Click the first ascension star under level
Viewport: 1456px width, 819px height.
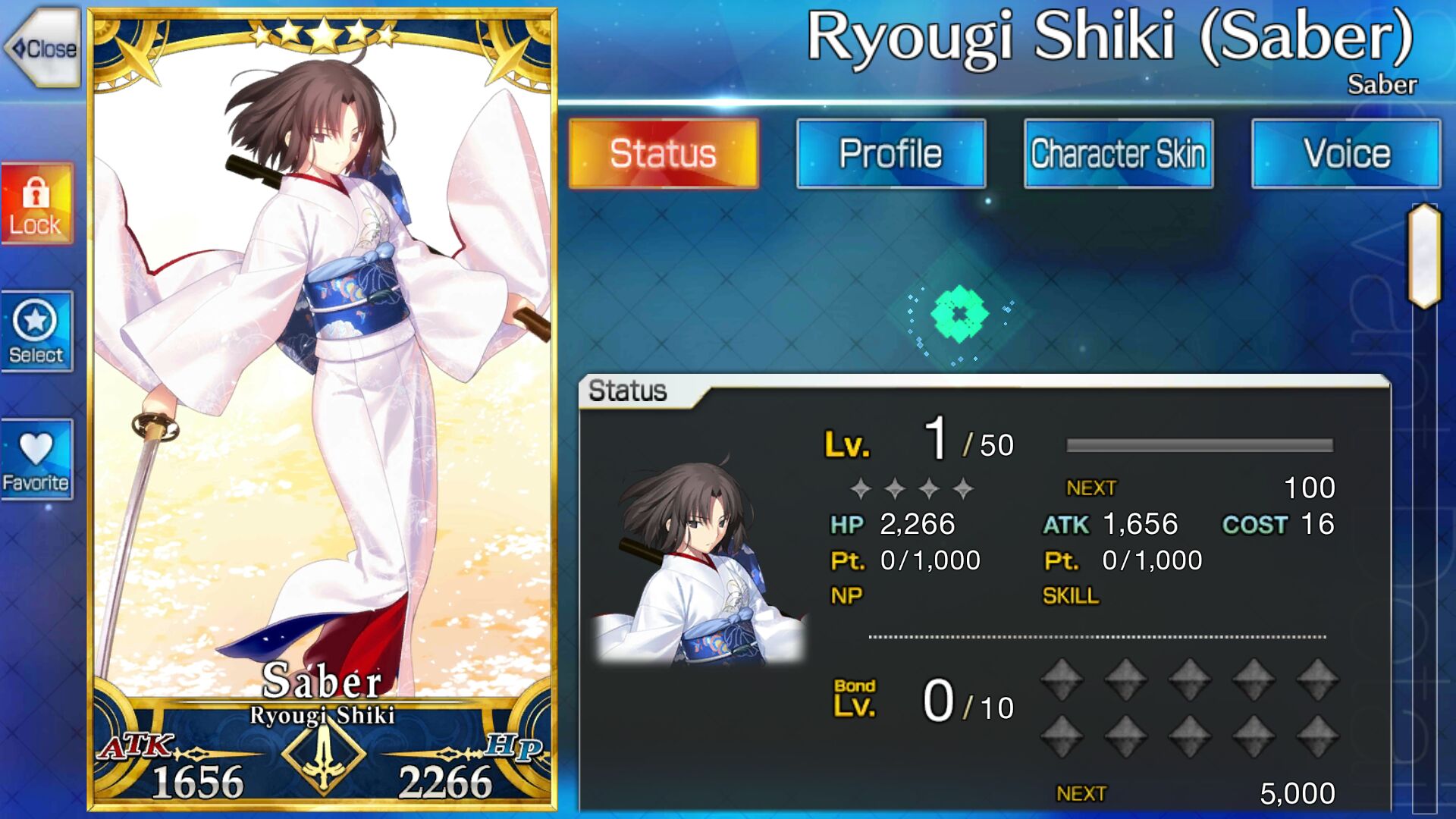pyautogui.click(x=860, y=488)
